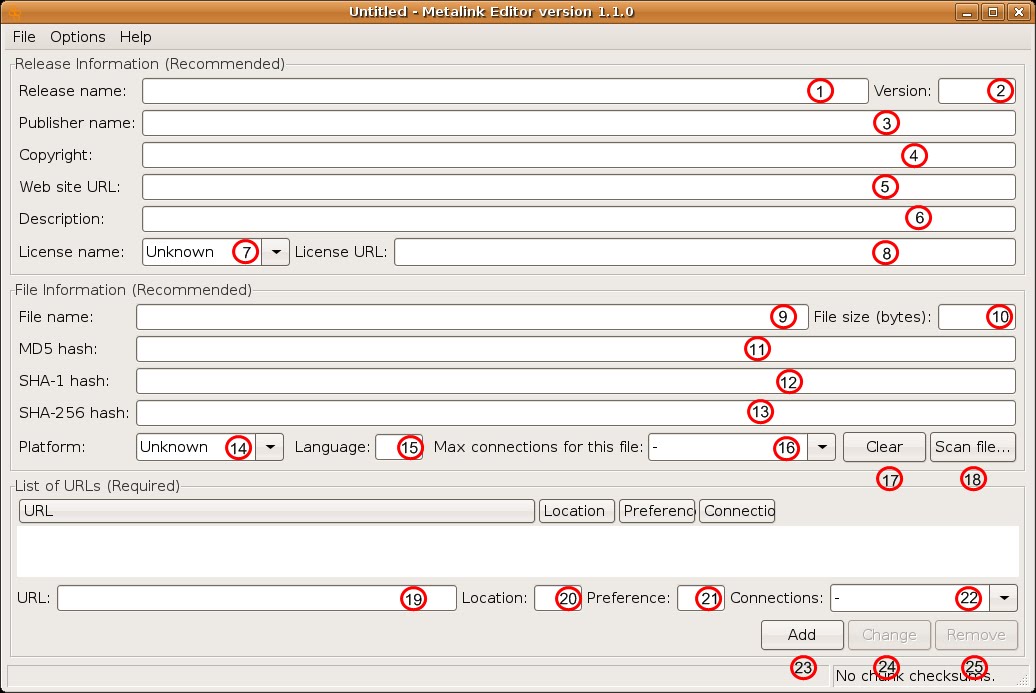Click the chunk checksums status text

(x=915, y=676)
